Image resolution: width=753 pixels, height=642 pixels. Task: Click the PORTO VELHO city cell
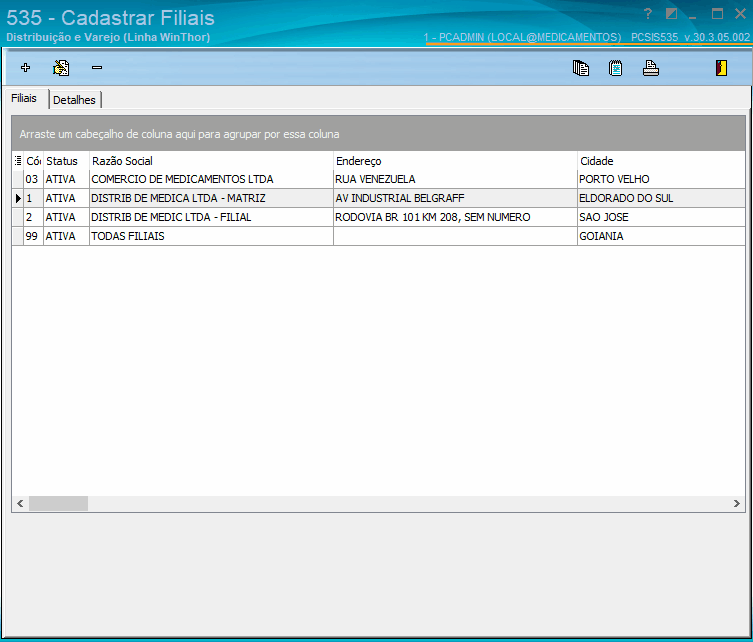(661, 179)
